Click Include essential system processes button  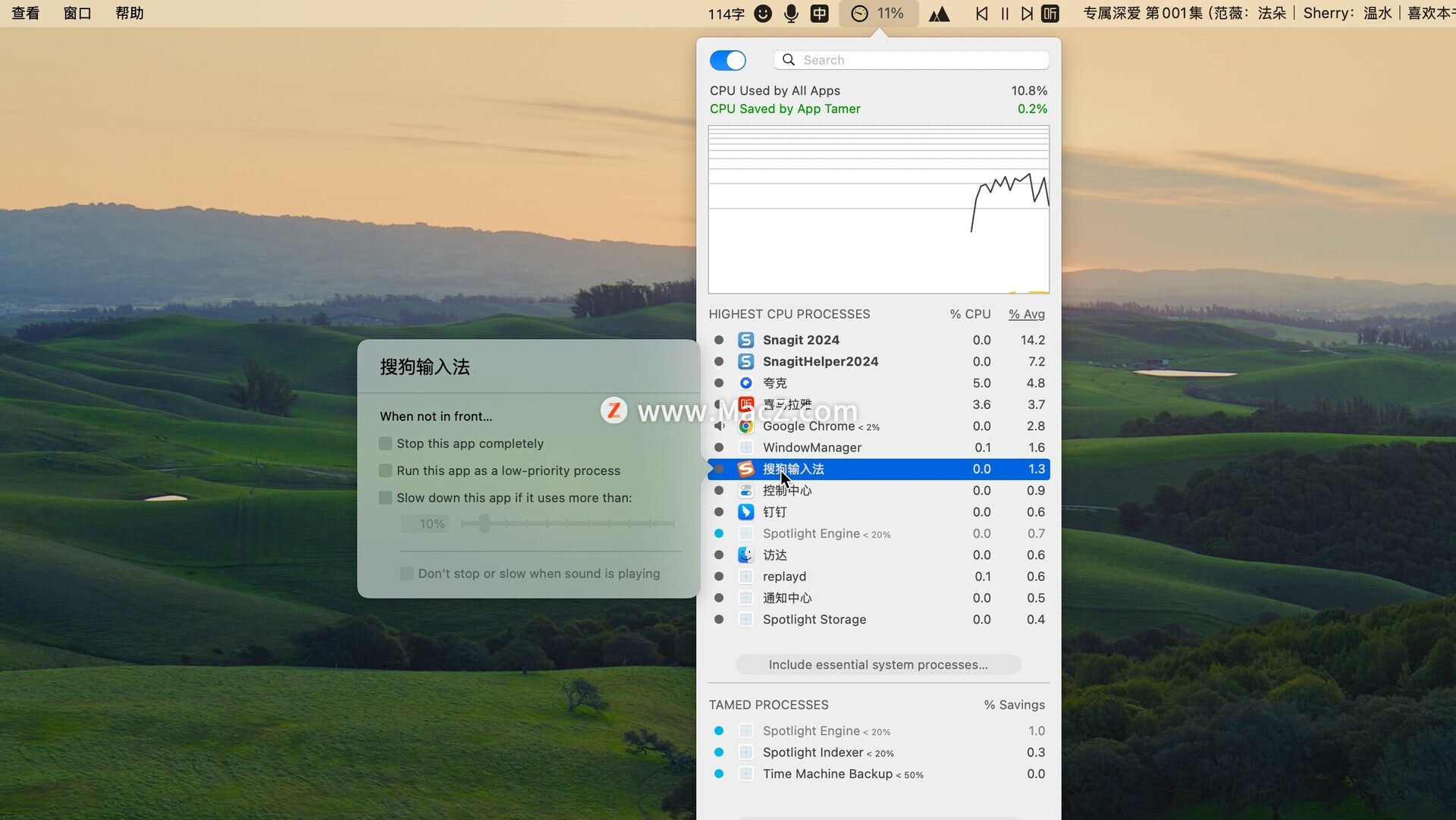click(x=878, y=665)
